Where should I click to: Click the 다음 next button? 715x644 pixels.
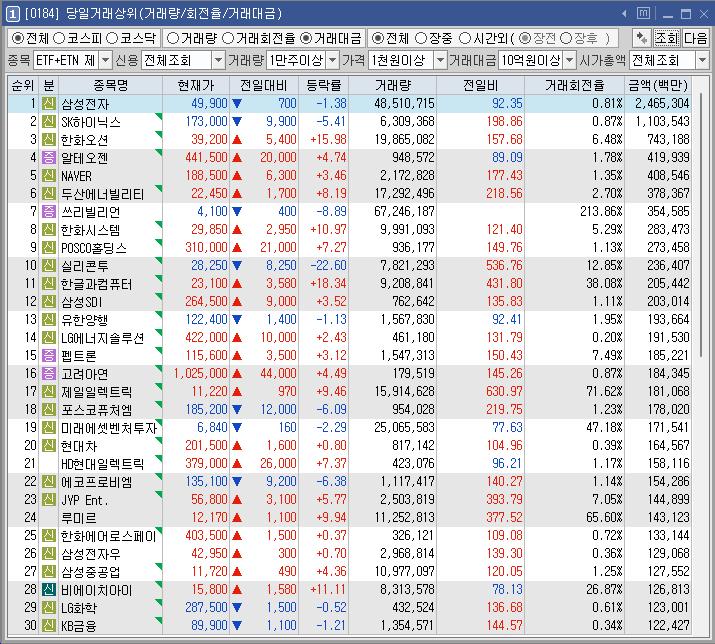pyautogui.click(x=695, y=38)
